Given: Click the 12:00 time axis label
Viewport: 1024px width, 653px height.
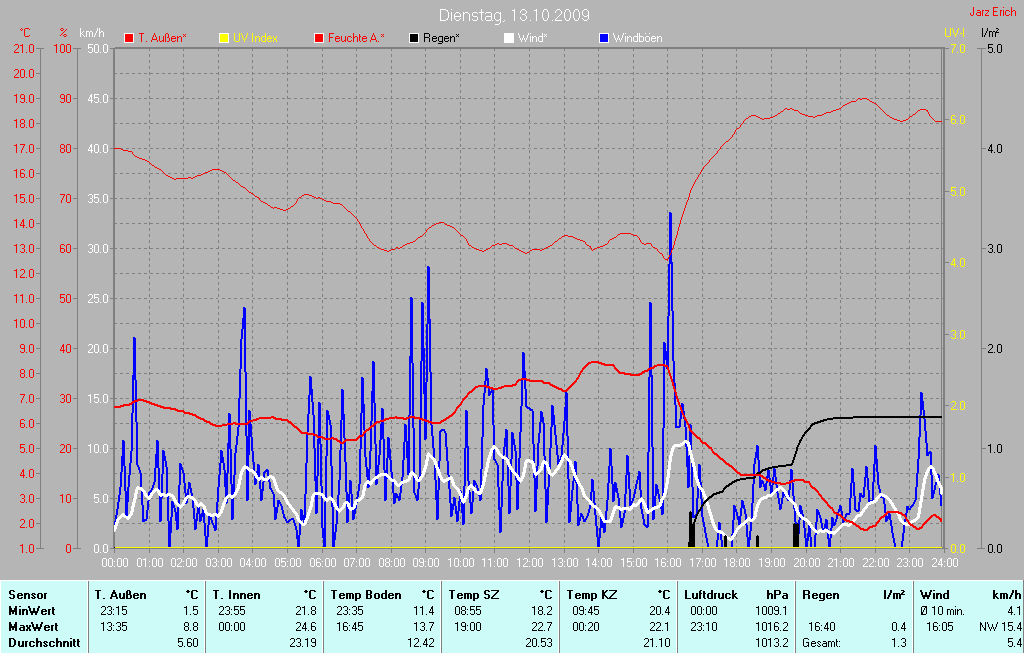Looking at the screenshot, I should pos(530,562).
